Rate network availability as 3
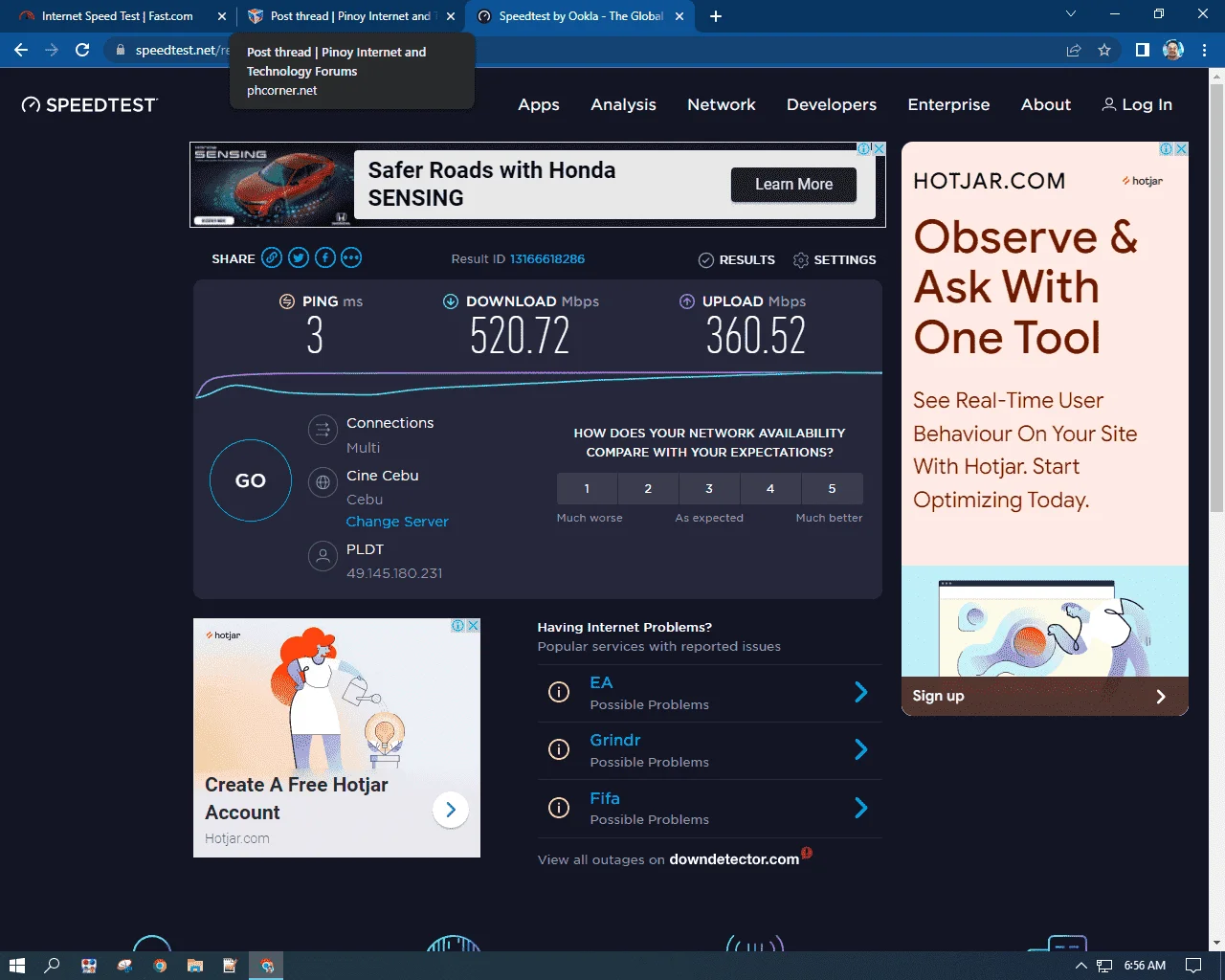Screen dimensions: 1225x980 [709, 488]
